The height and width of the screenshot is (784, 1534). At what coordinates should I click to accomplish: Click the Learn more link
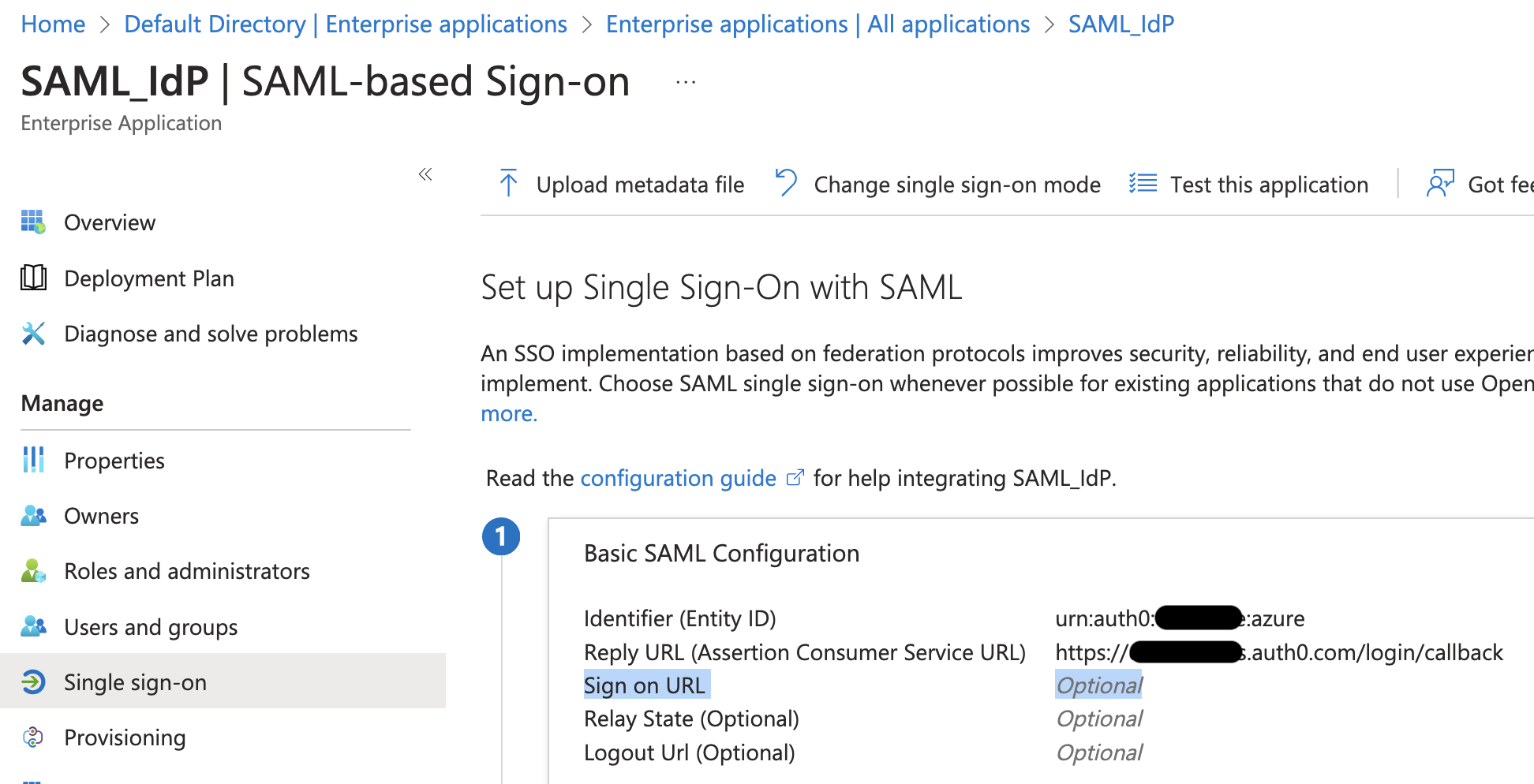pos(508,413)
